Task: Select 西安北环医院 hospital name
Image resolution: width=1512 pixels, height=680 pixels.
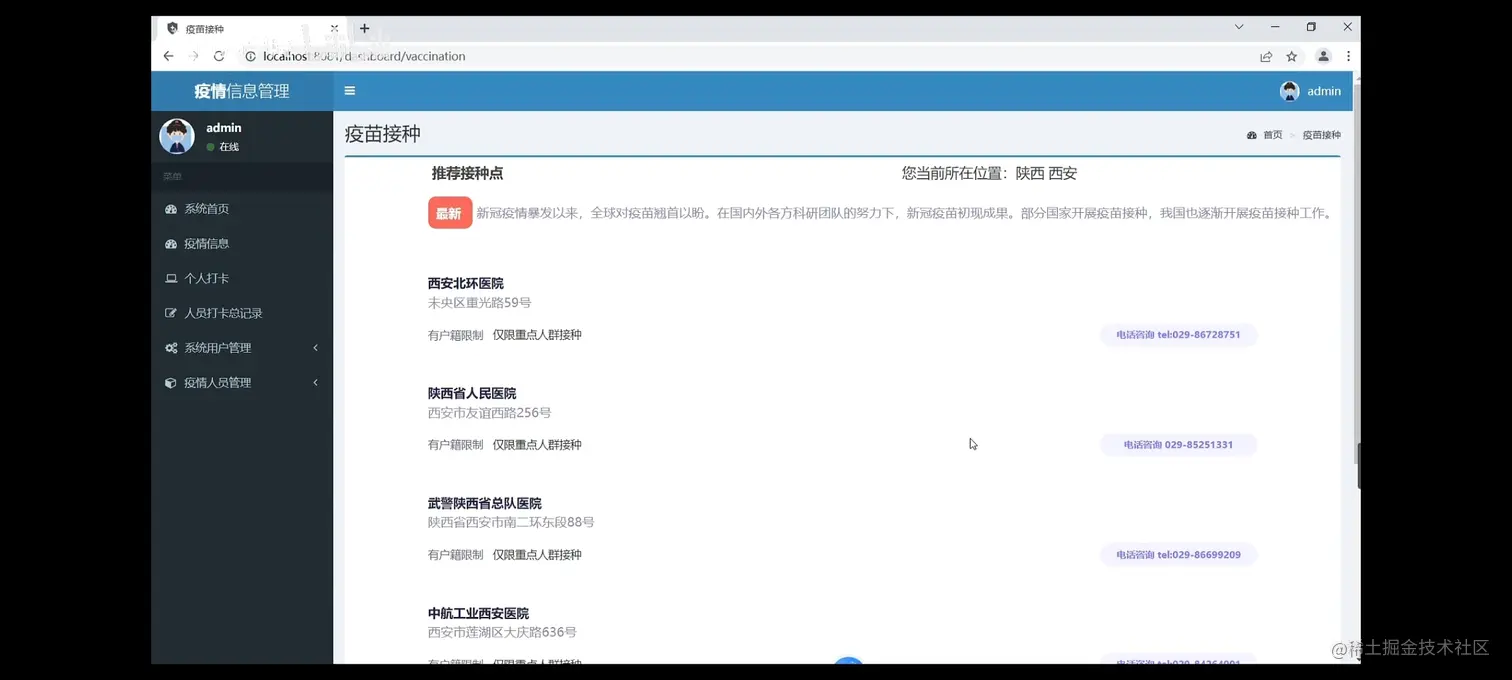Action: [x=466, y=284]
